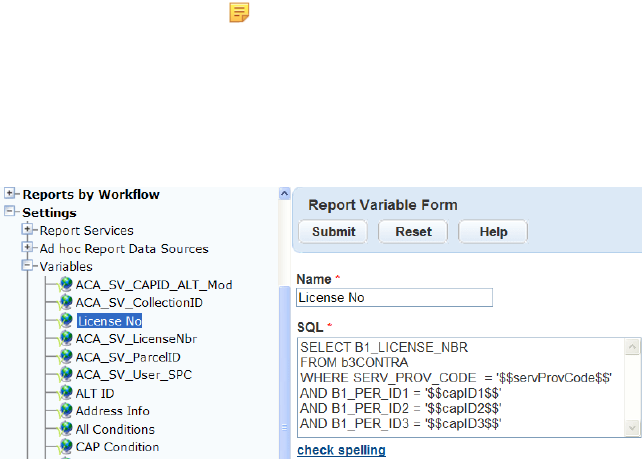This screenshot has width=642, height=459.
Task: Click globe icon beside ALT ID
Action: [x=66, y=392]
